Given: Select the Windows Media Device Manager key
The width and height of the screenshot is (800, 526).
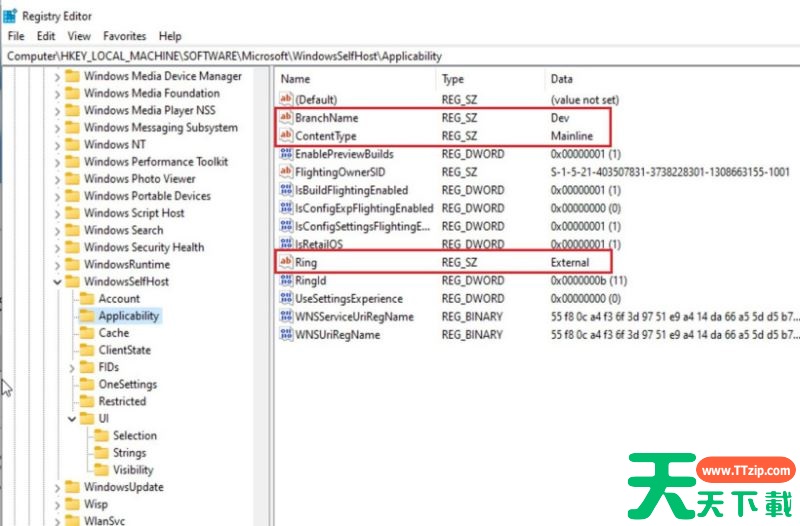Looking at the screenshot, I should click(x=163, y=76).
